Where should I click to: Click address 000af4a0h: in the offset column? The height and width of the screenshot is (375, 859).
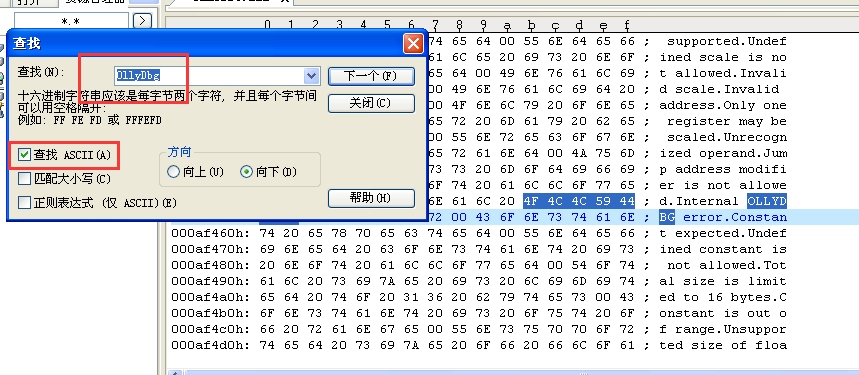click(211, 297)
